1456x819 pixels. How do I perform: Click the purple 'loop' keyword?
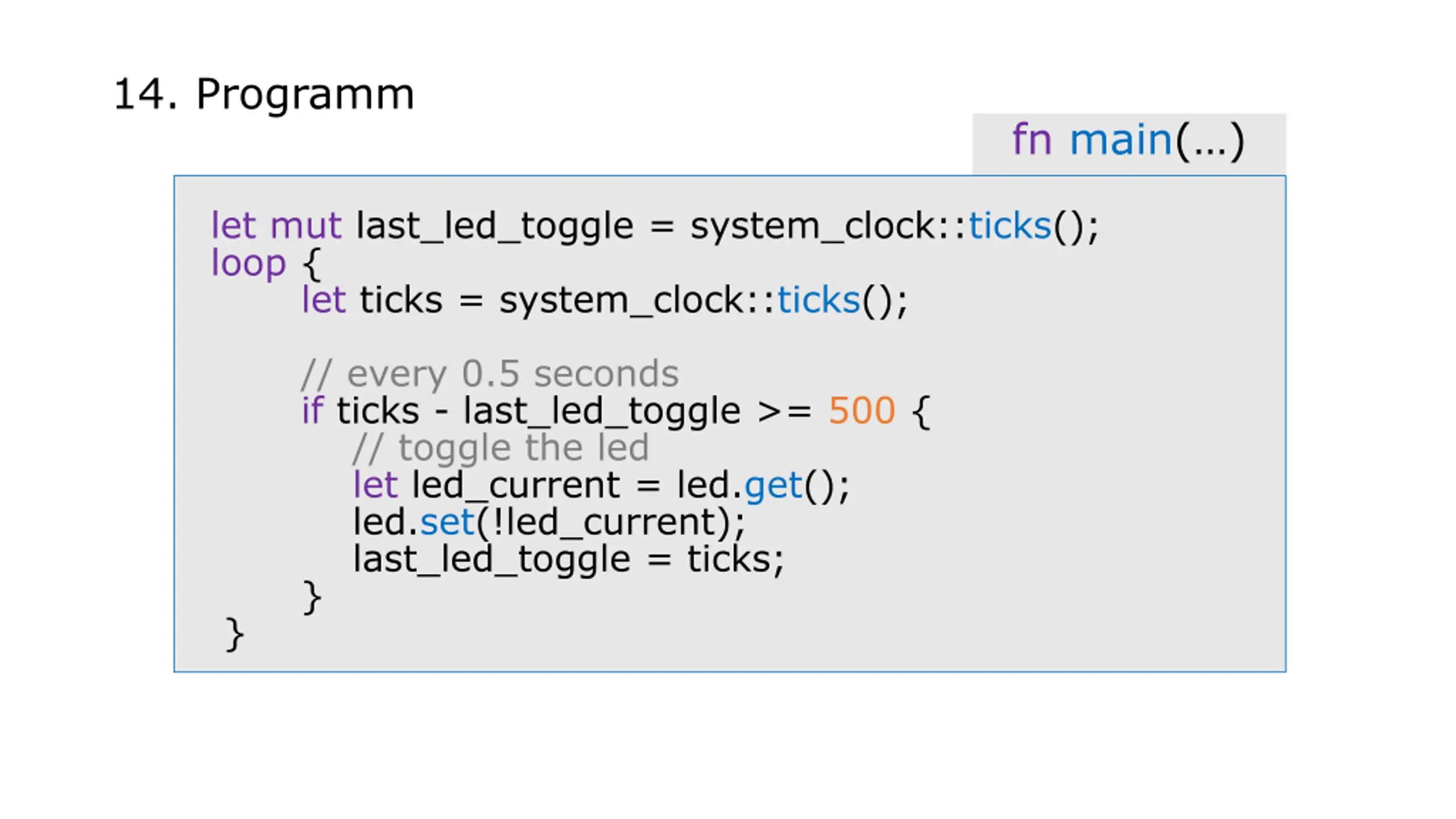click(x=249, y=264)
